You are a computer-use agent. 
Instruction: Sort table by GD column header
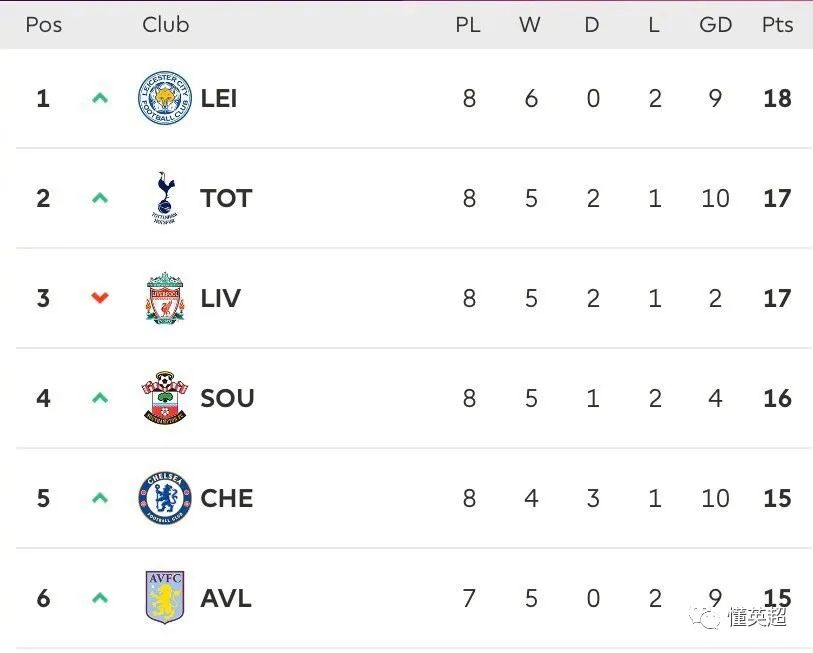click(x=716, y=24)
